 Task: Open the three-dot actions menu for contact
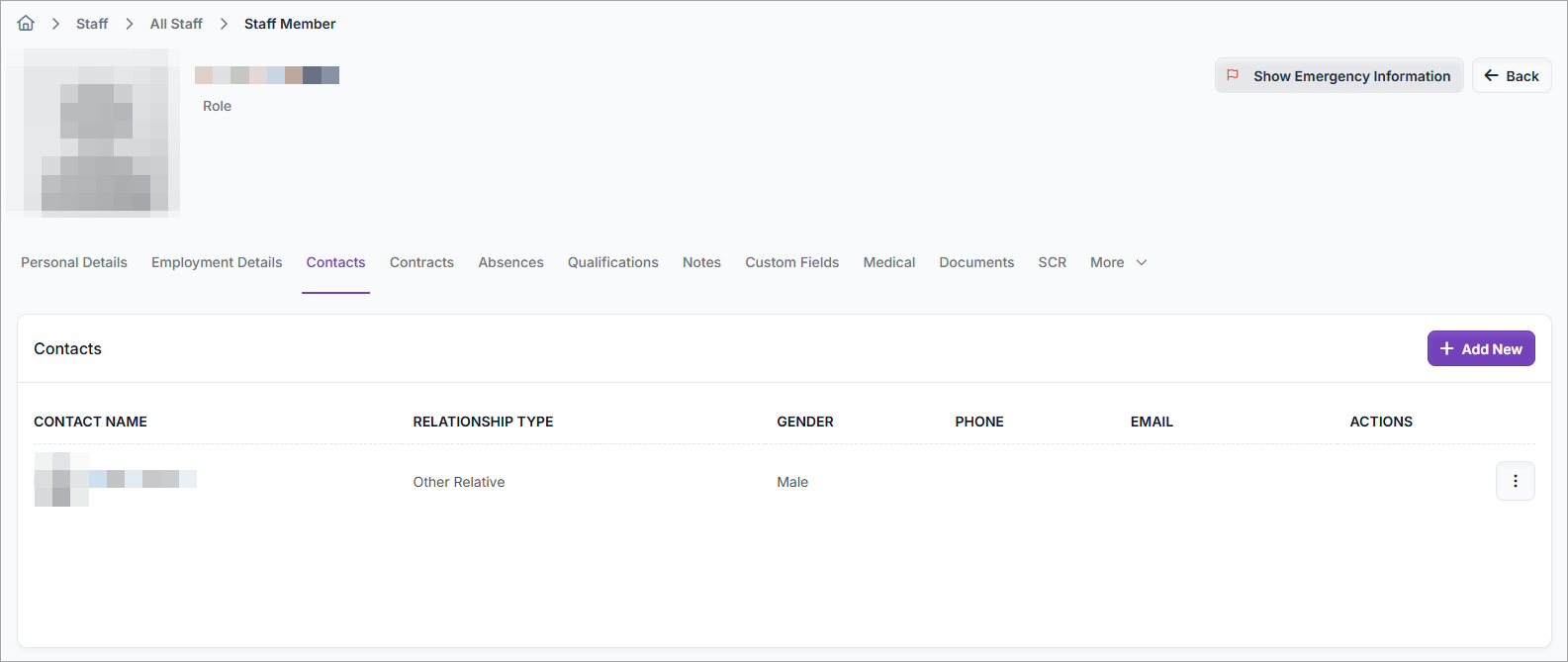click(1515, 482)
